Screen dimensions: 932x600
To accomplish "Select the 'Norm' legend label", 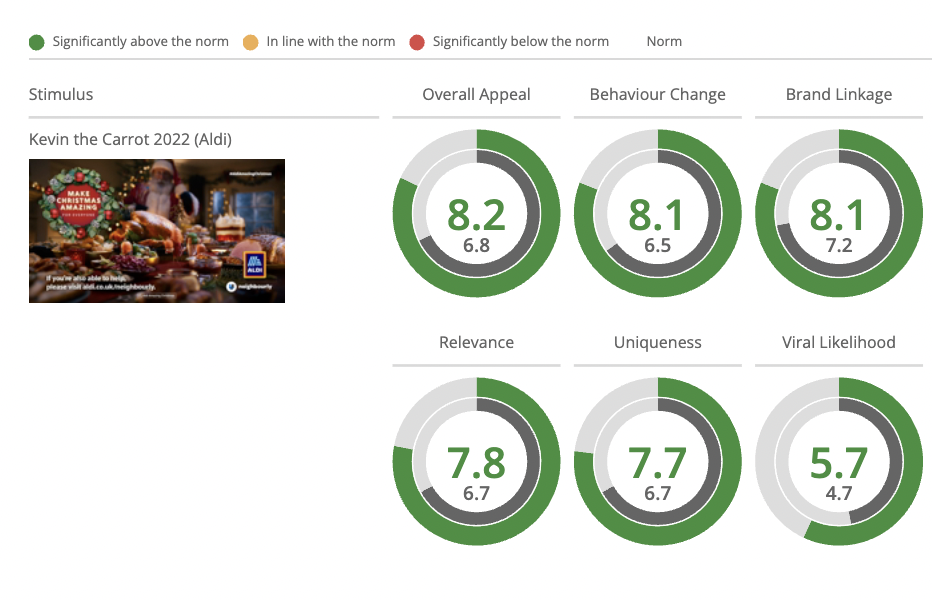I will tap(664, 42).
